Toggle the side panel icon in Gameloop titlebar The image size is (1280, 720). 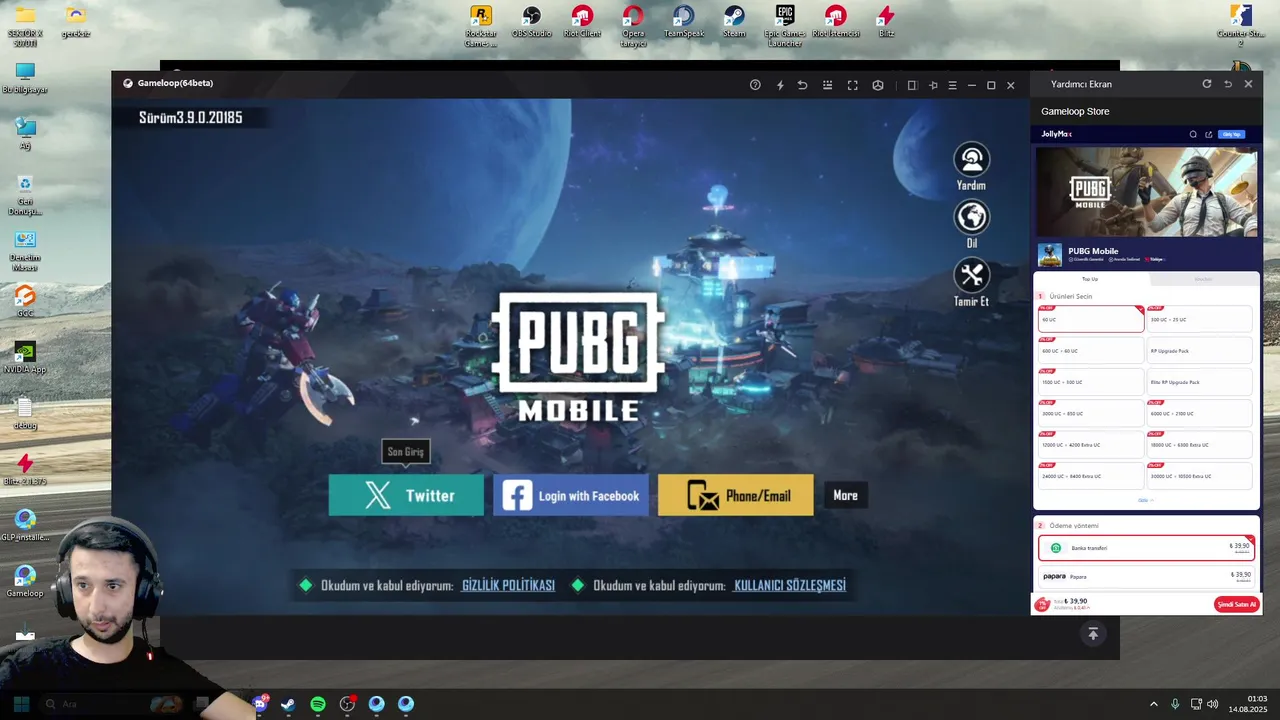point(912,85)
